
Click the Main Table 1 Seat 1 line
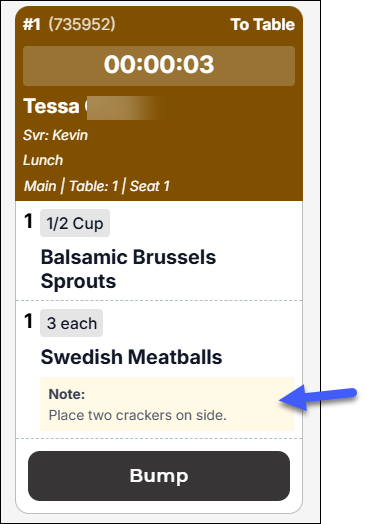(97, 186)
